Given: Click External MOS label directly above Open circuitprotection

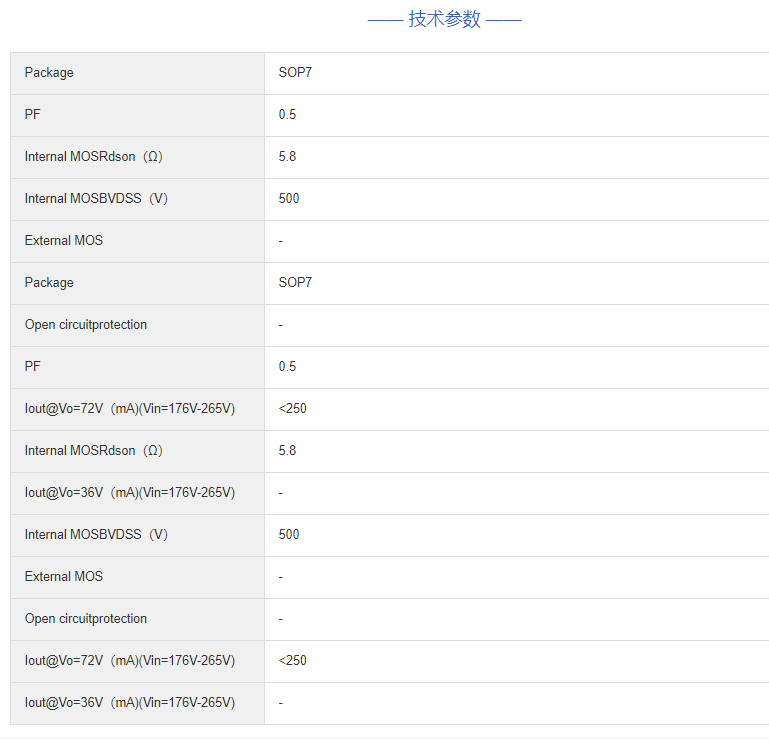Looking at the screenshot, I should click(x=64, y=577).
